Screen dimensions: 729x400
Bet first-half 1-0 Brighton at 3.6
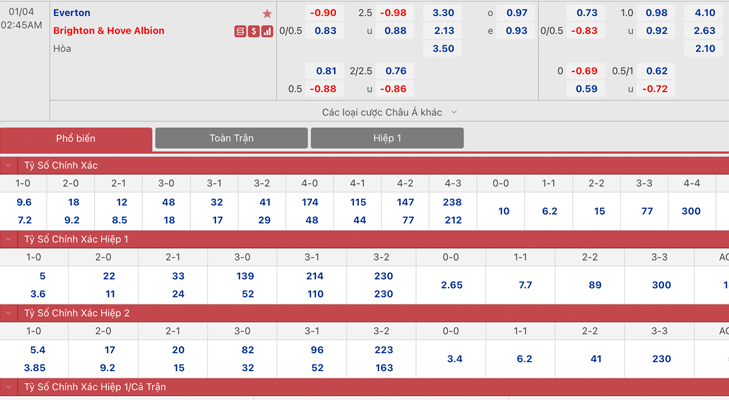click(x=38, y=294)
